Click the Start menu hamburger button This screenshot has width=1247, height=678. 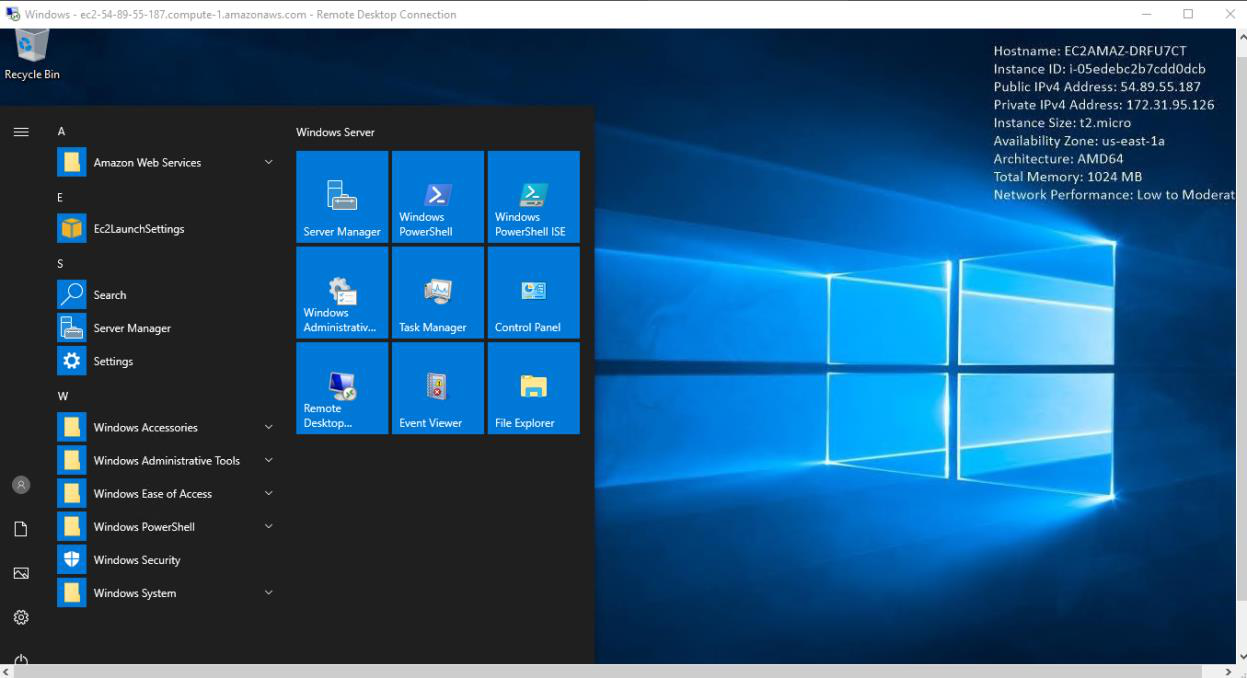[x=21, y=132]
